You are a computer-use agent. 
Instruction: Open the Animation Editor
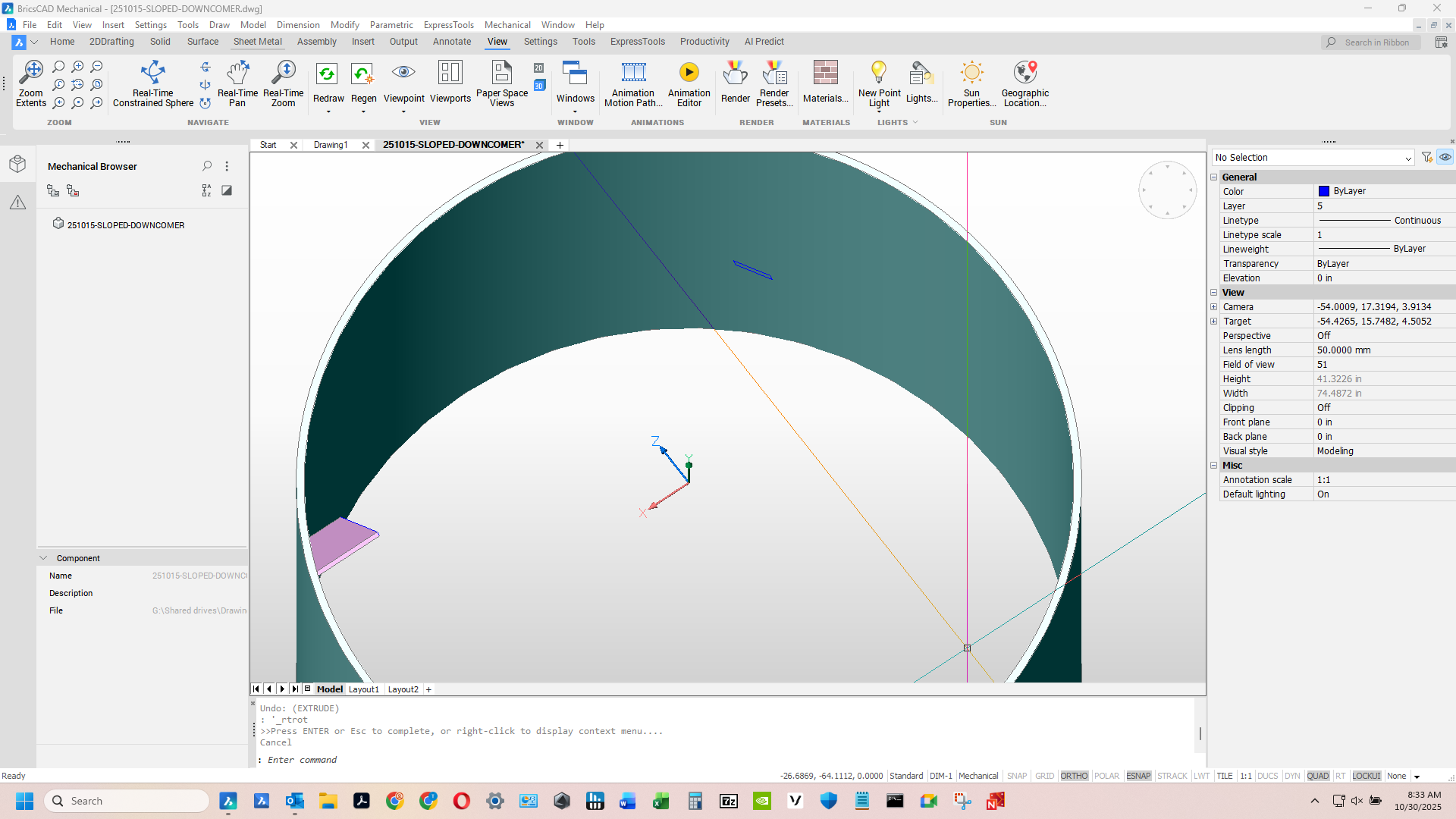click(x=689, y=83)
